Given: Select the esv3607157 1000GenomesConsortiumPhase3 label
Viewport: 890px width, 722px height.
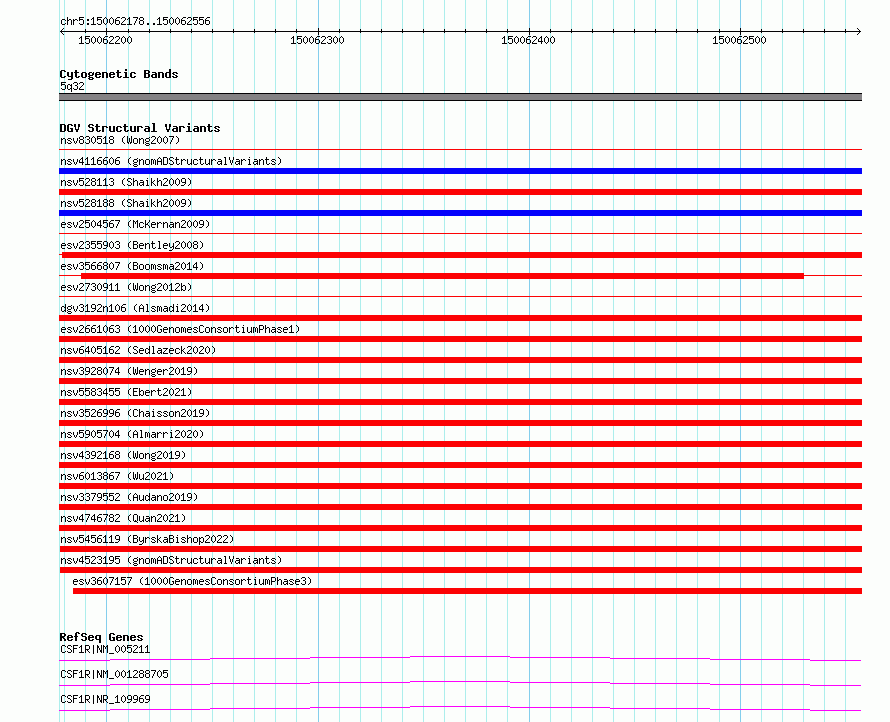Looking at the screenshot, I should coord(192,581).
